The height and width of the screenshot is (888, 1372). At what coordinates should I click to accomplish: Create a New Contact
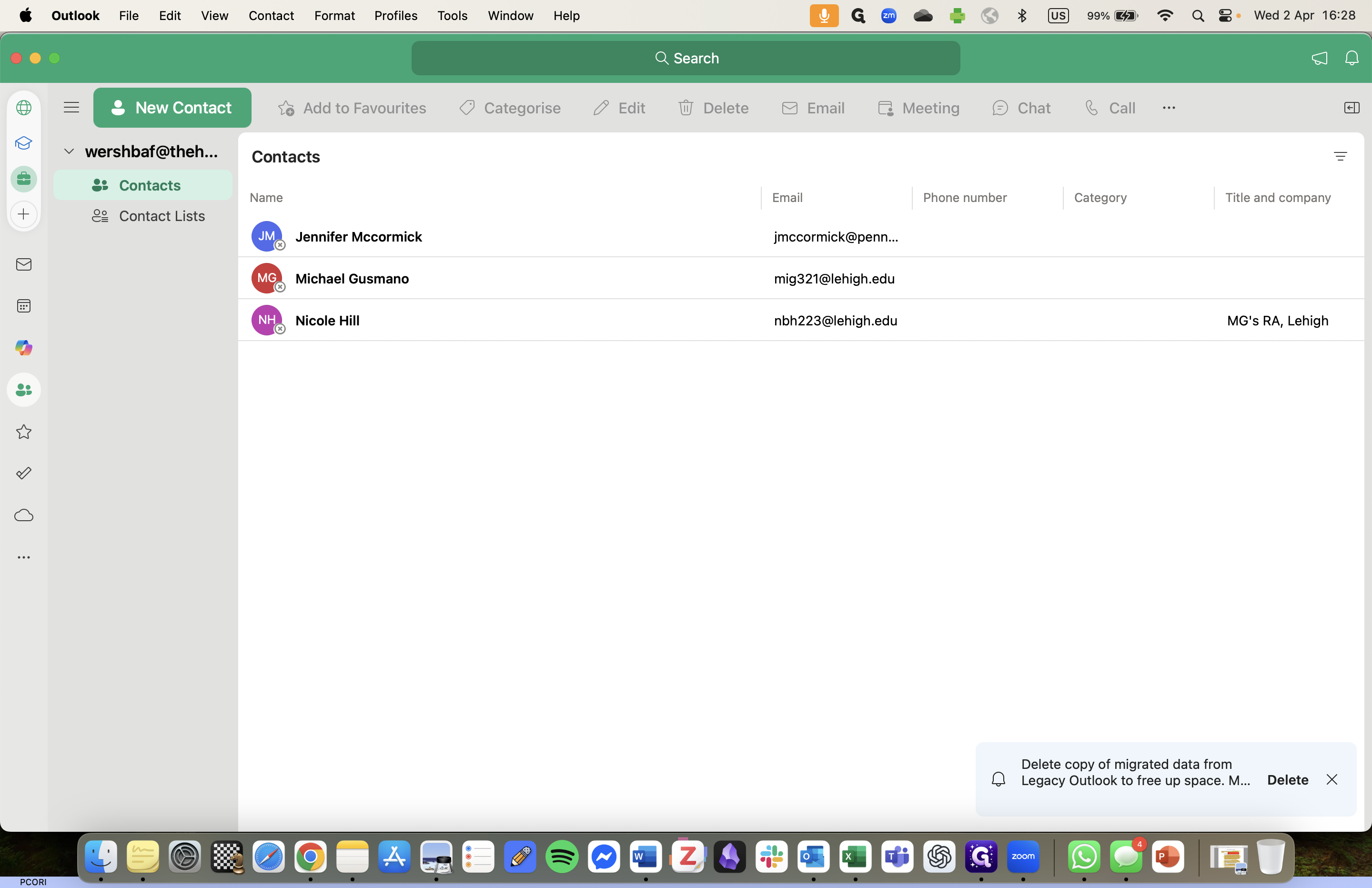(172, 108)
